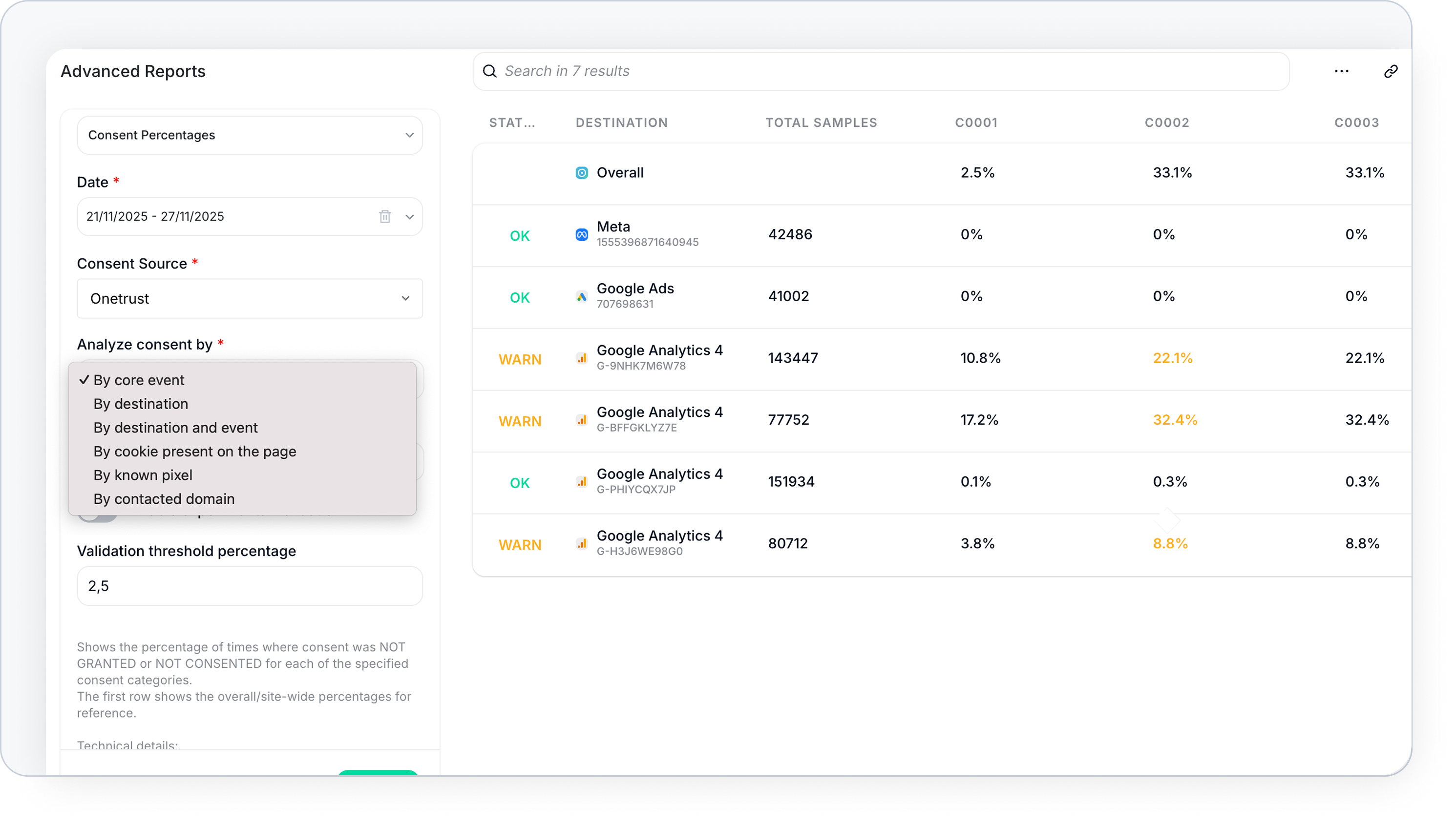Click the Google Ads logo icon
The width and height of the screenshot is (1456, 824).
pos(581,296)
